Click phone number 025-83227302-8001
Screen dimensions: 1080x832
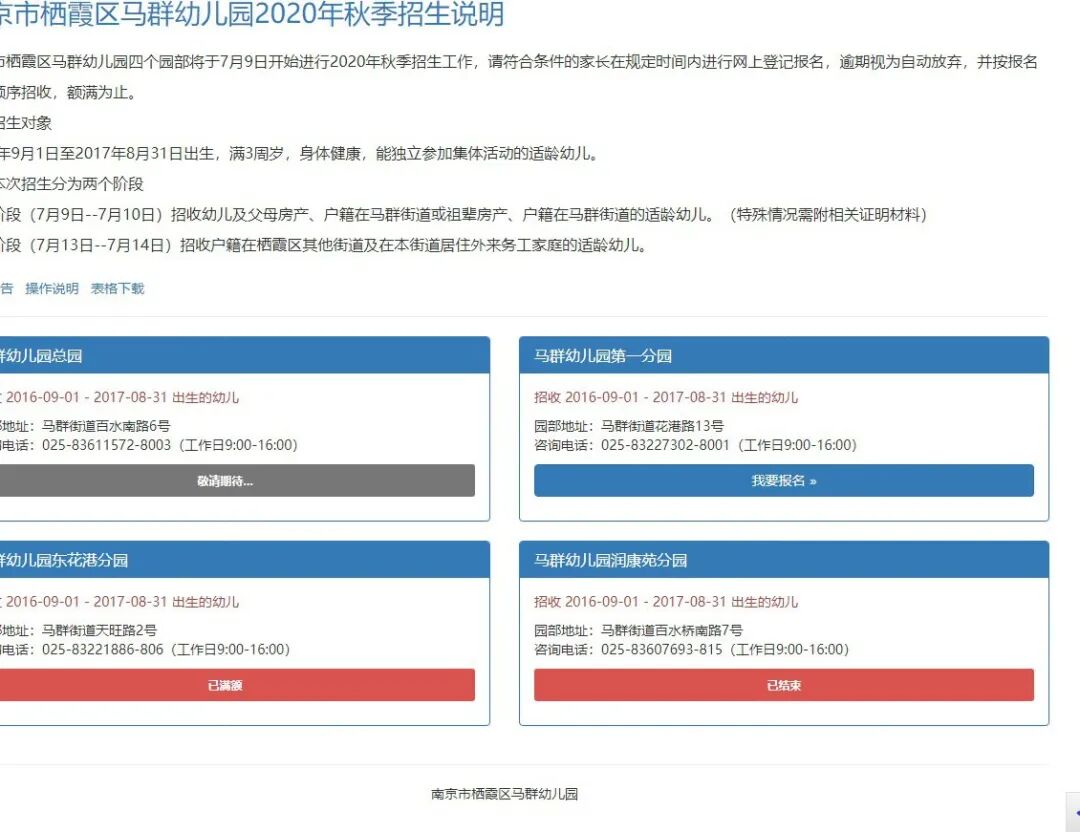click(x=665, y=445)
